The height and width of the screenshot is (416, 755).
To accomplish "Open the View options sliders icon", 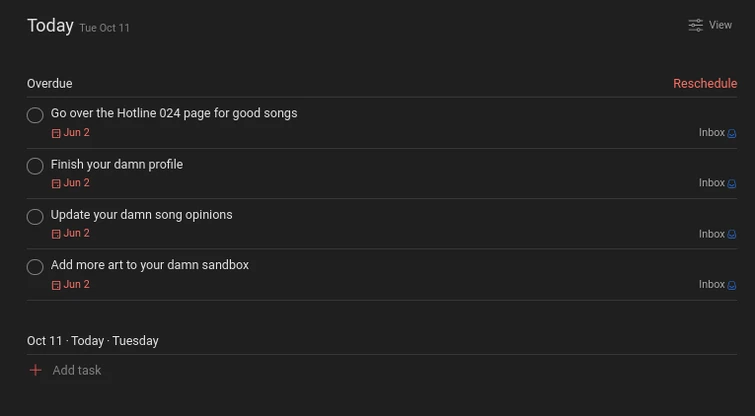I will tap(695, 25).
